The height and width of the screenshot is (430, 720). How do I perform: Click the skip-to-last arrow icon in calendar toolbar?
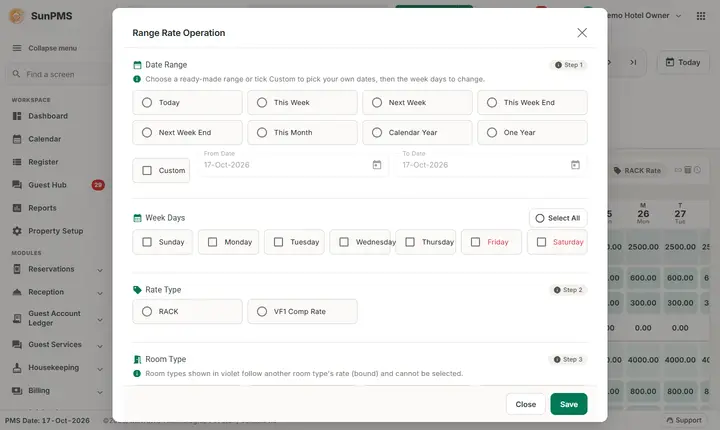point(633,62)
